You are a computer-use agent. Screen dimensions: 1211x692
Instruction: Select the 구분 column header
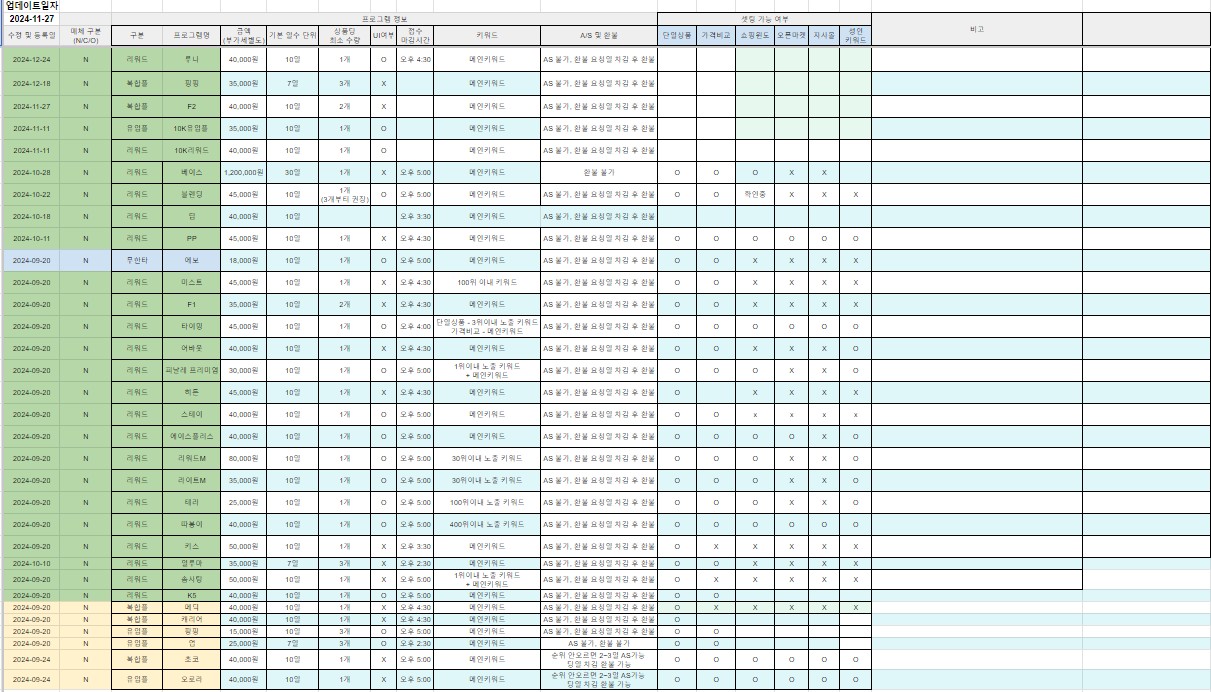[x=136, y=34]
